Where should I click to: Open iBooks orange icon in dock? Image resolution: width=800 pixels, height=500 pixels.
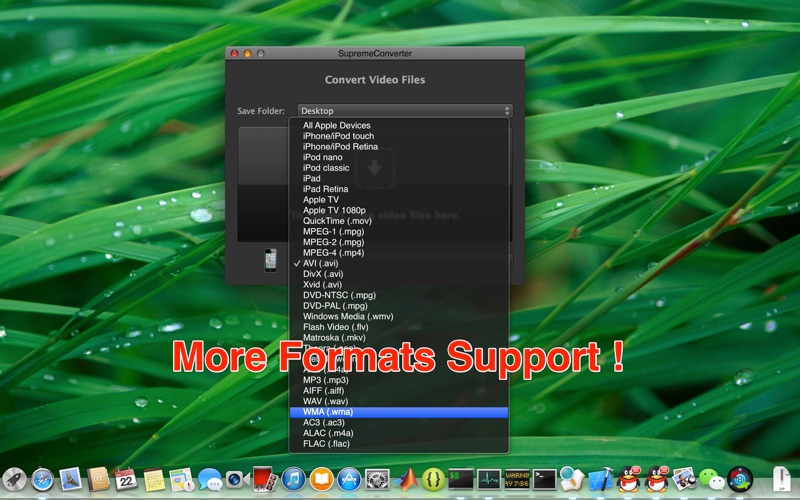tap(321, 480)
